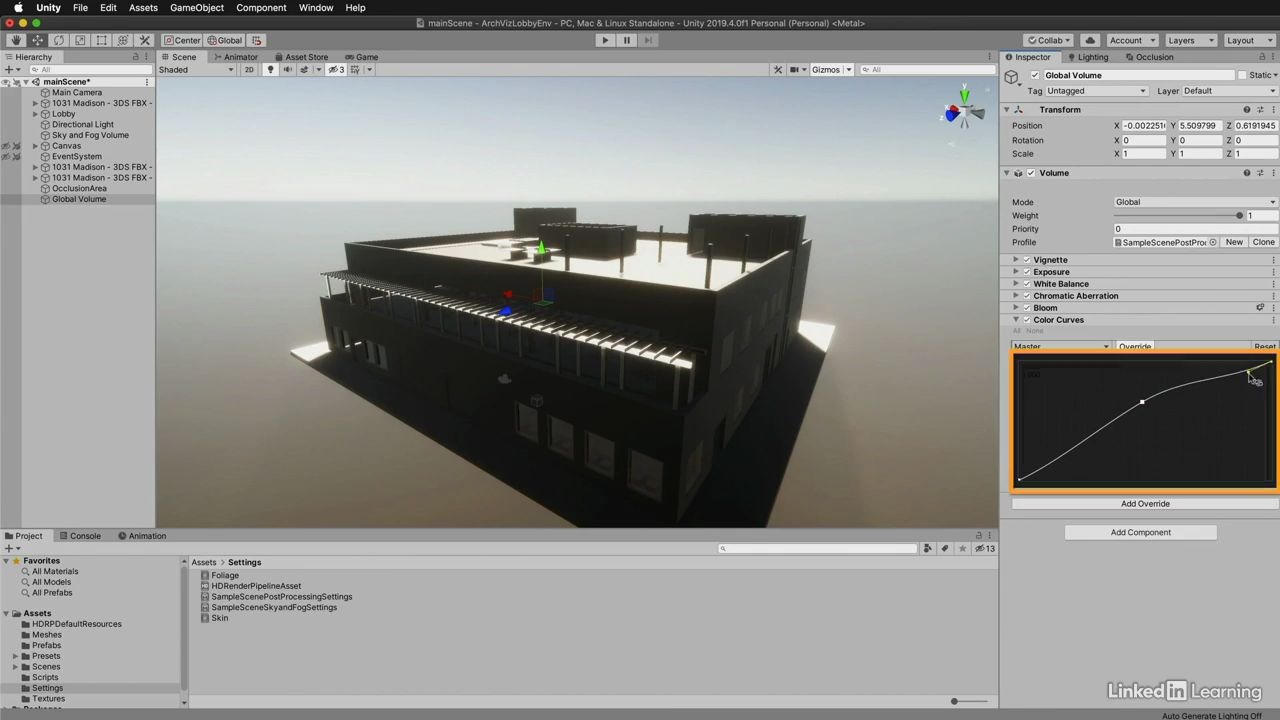Expand the Exposure override section
Viewport: 1280px width, 720px height.
pos(1016,271)
